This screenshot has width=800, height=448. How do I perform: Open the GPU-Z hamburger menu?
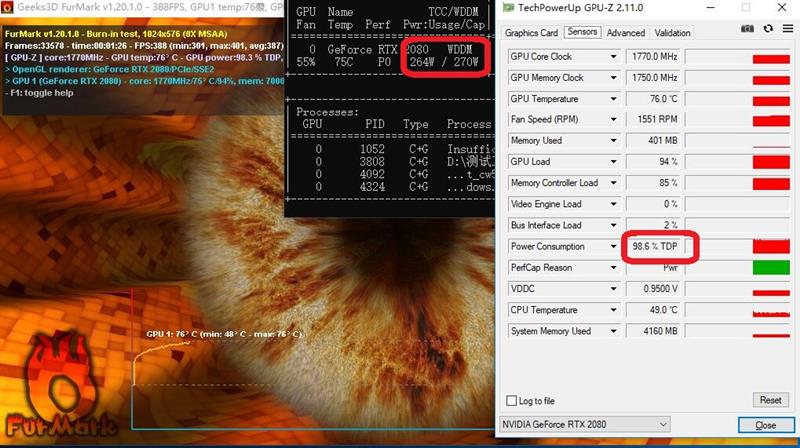(x=788, y=29)
